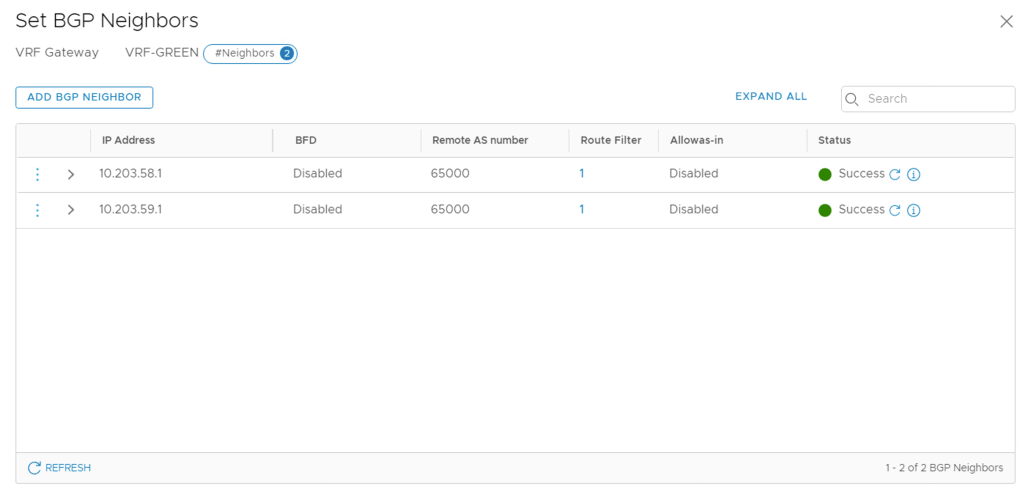Refresh status of neighbor 10.203.59.1
The height and width of the screenshot is (489, 1023).
895,210
